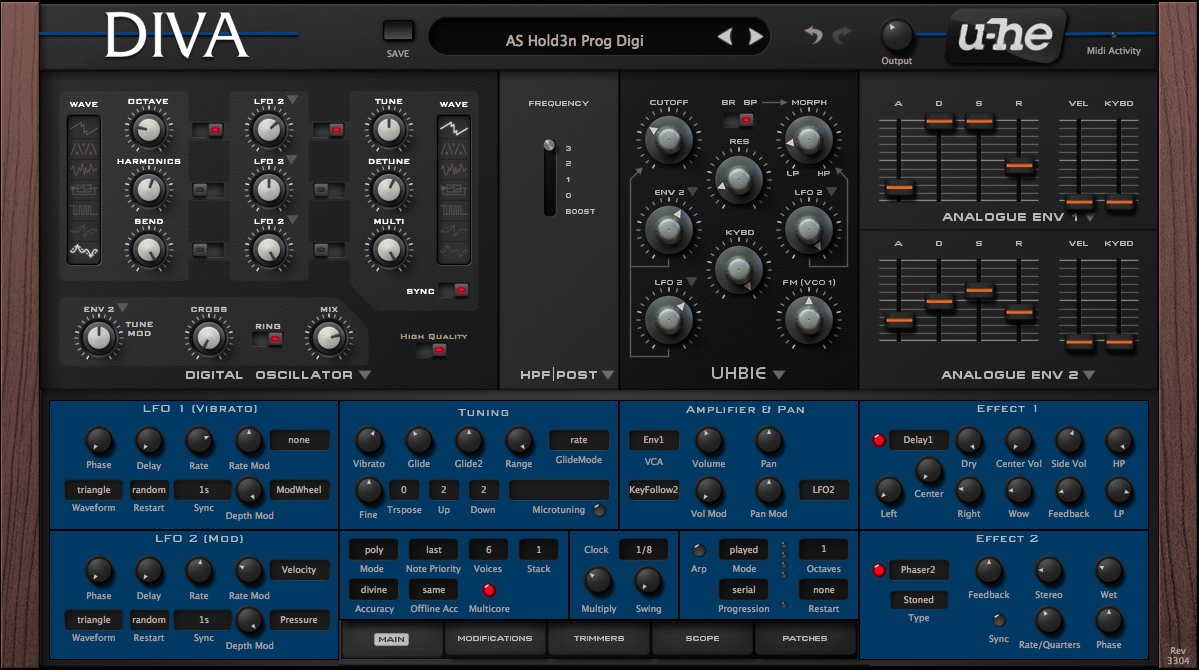Click Effect 1 Delay1 type selector

[x=918, y=440]
